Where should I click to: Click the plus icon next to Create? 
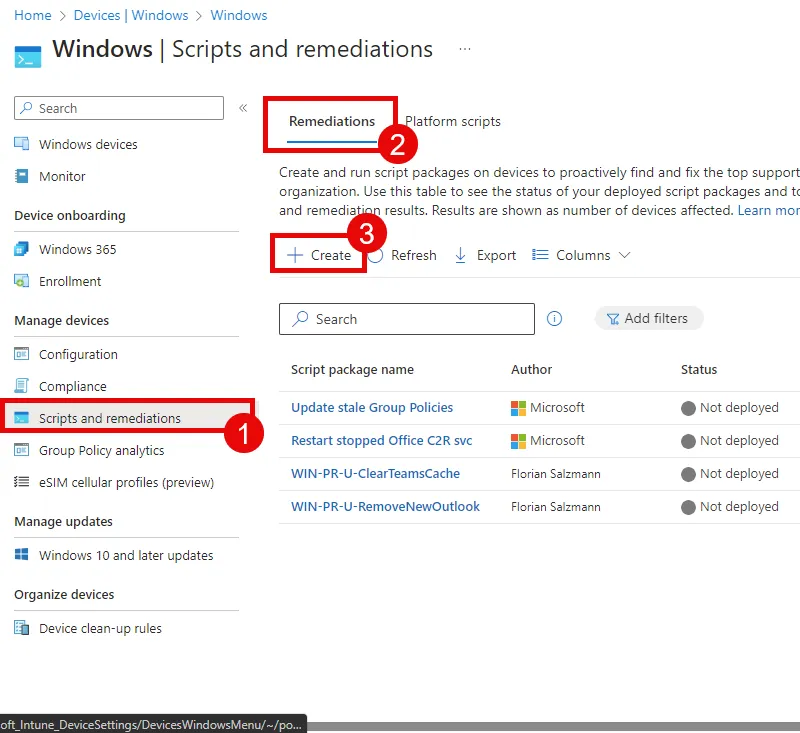point(295,255)
